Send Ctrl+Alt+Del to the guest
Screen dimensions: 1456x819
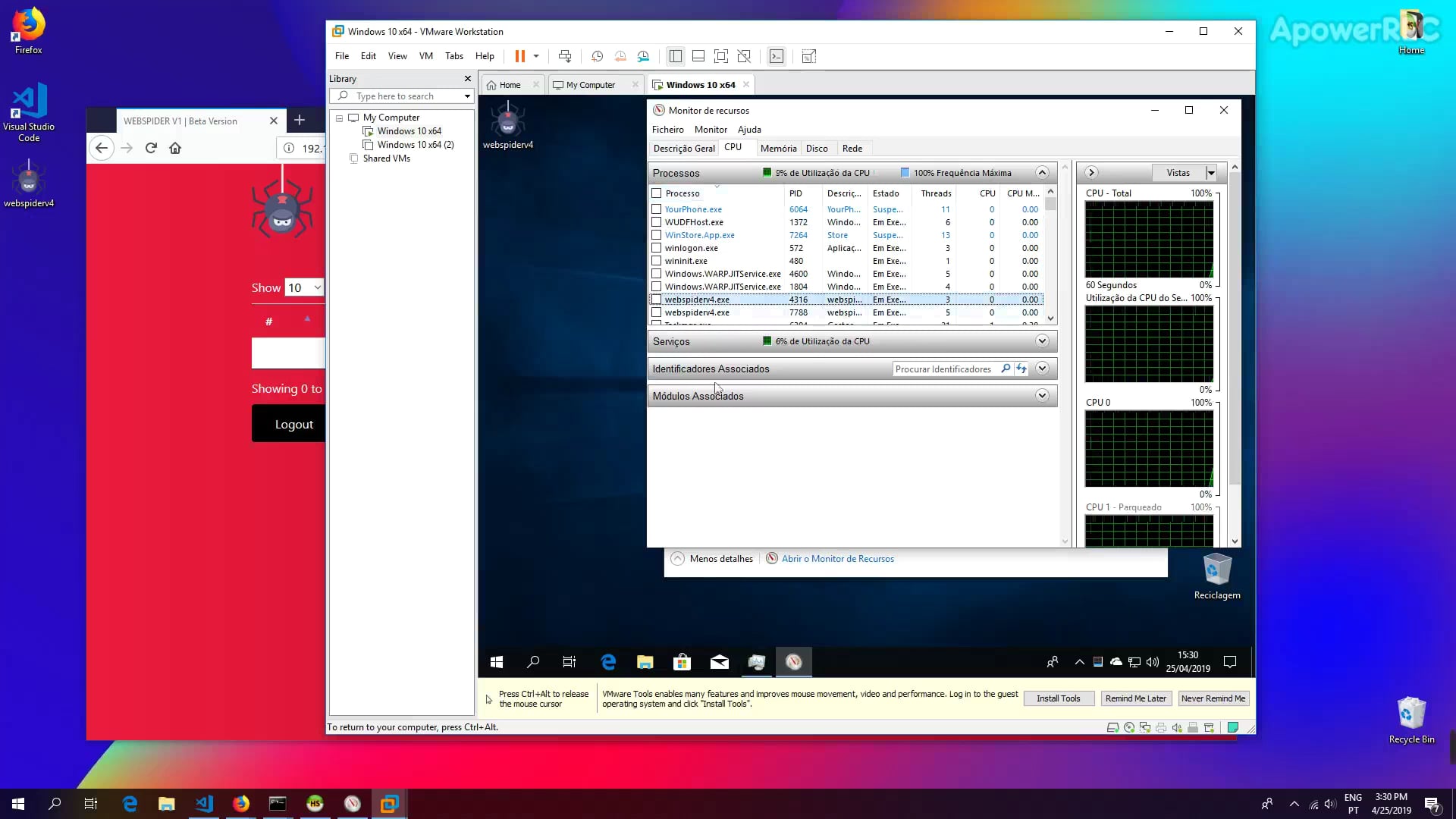565,56
